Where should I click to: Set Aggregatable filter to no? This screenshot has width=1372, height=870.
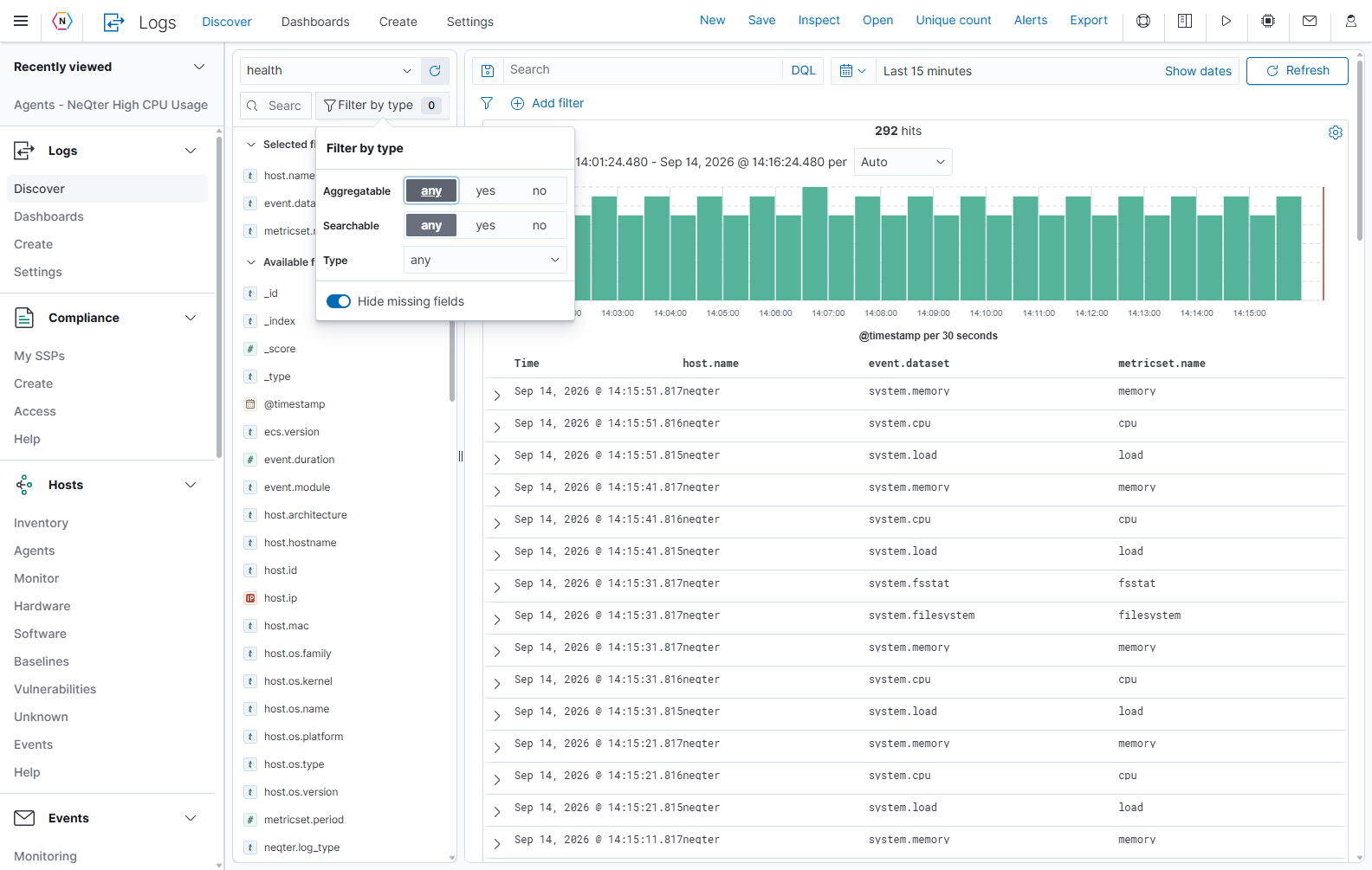(540, 190)
